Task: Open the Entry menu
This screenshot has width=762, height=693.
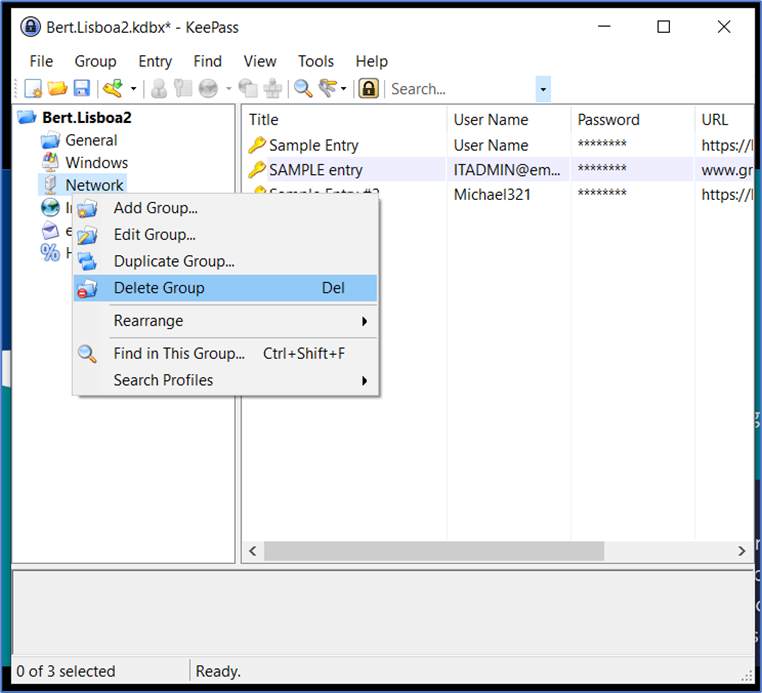Action: click(x=155, y=61)
